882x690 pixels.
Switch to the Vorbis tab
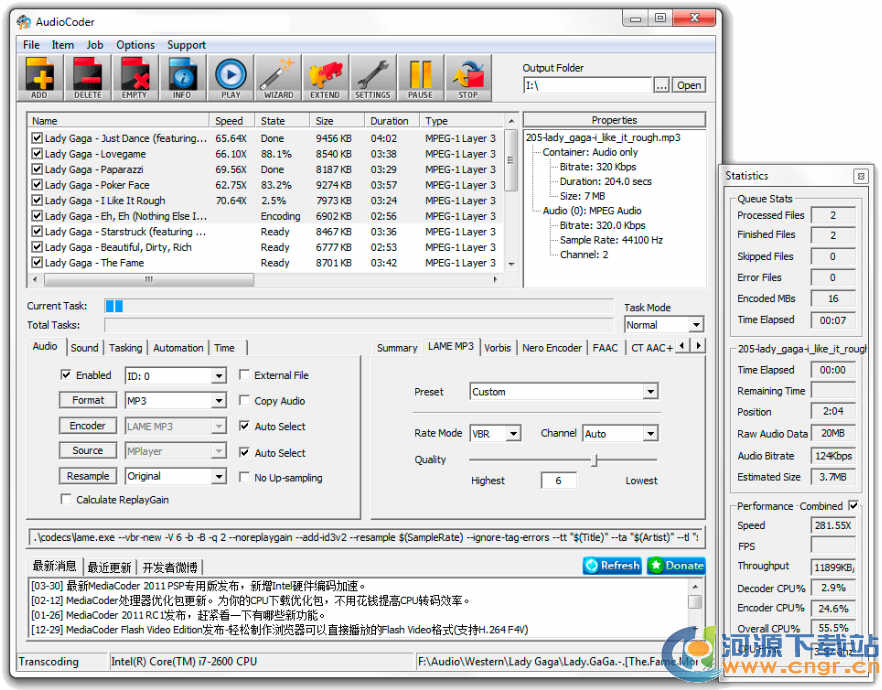497,348
